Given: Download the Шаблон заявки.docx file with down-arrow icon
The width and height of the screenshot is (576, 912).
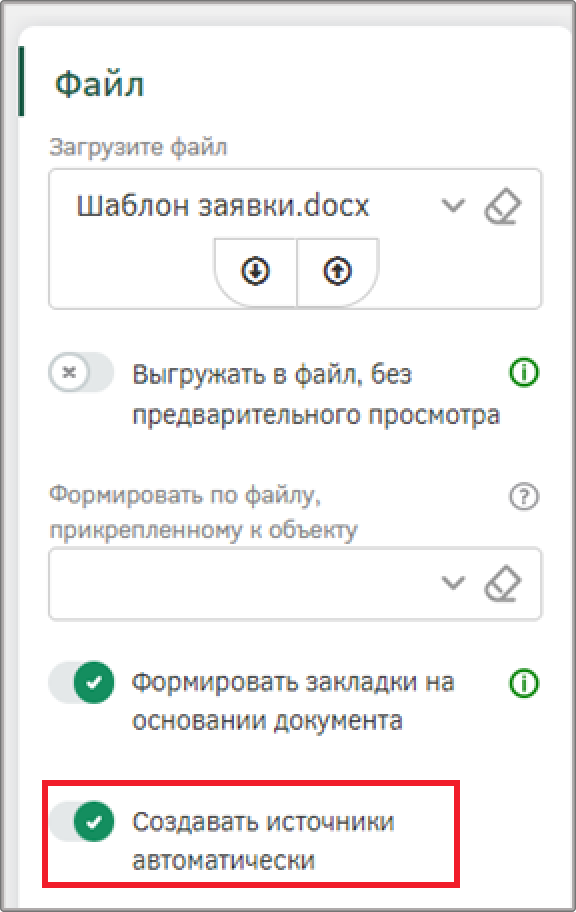Looking at the screenshot, I should [x=255, y=271].
